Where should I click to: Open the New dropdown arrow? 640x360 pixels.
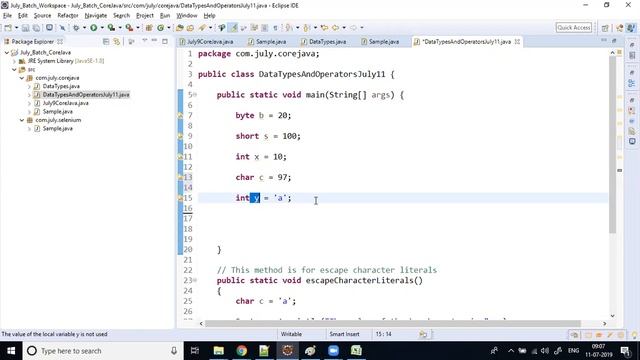click(16, 28)
